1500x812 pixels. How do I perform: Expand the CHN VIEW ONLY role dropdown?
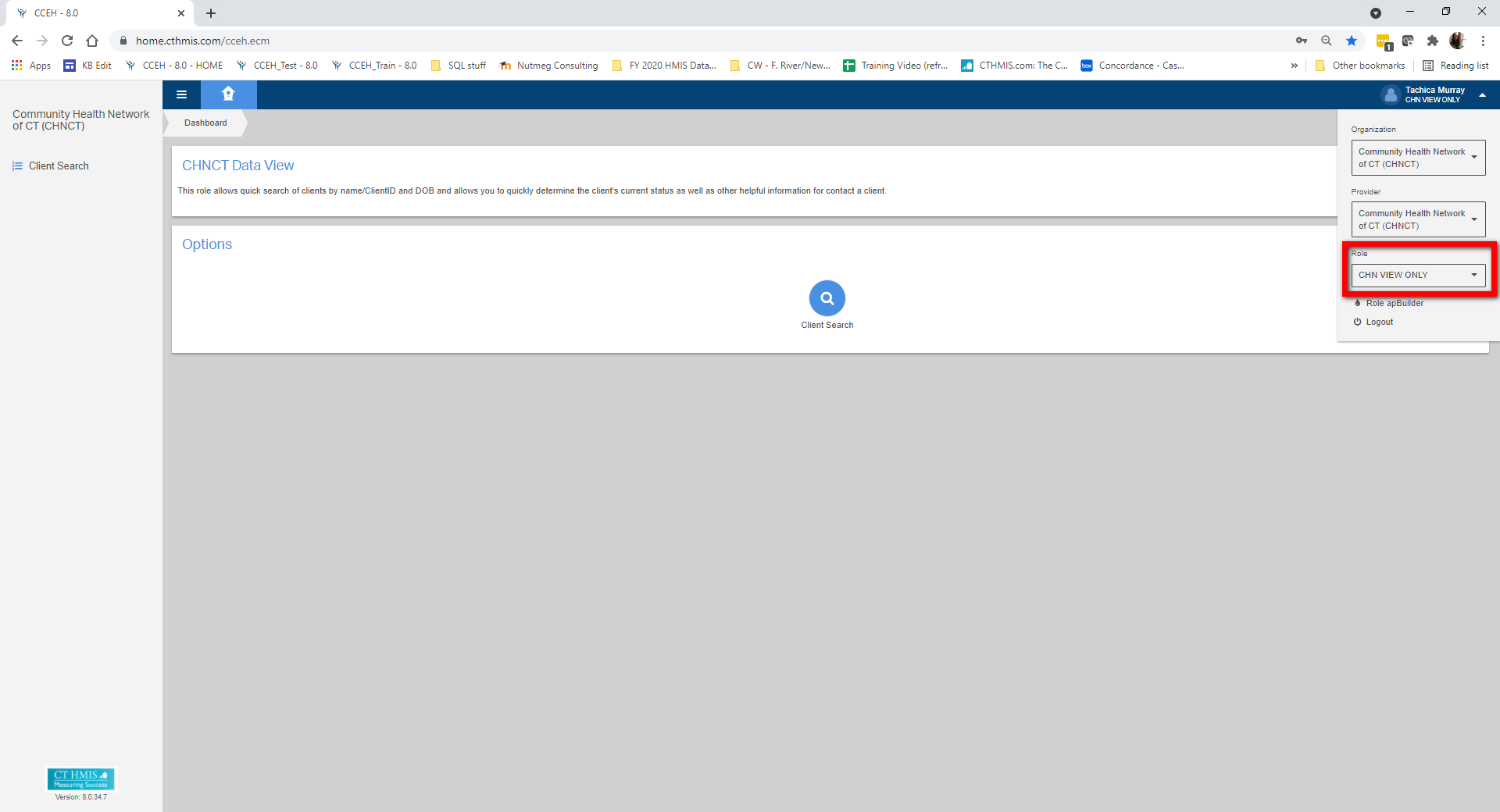coord(1417,275)
